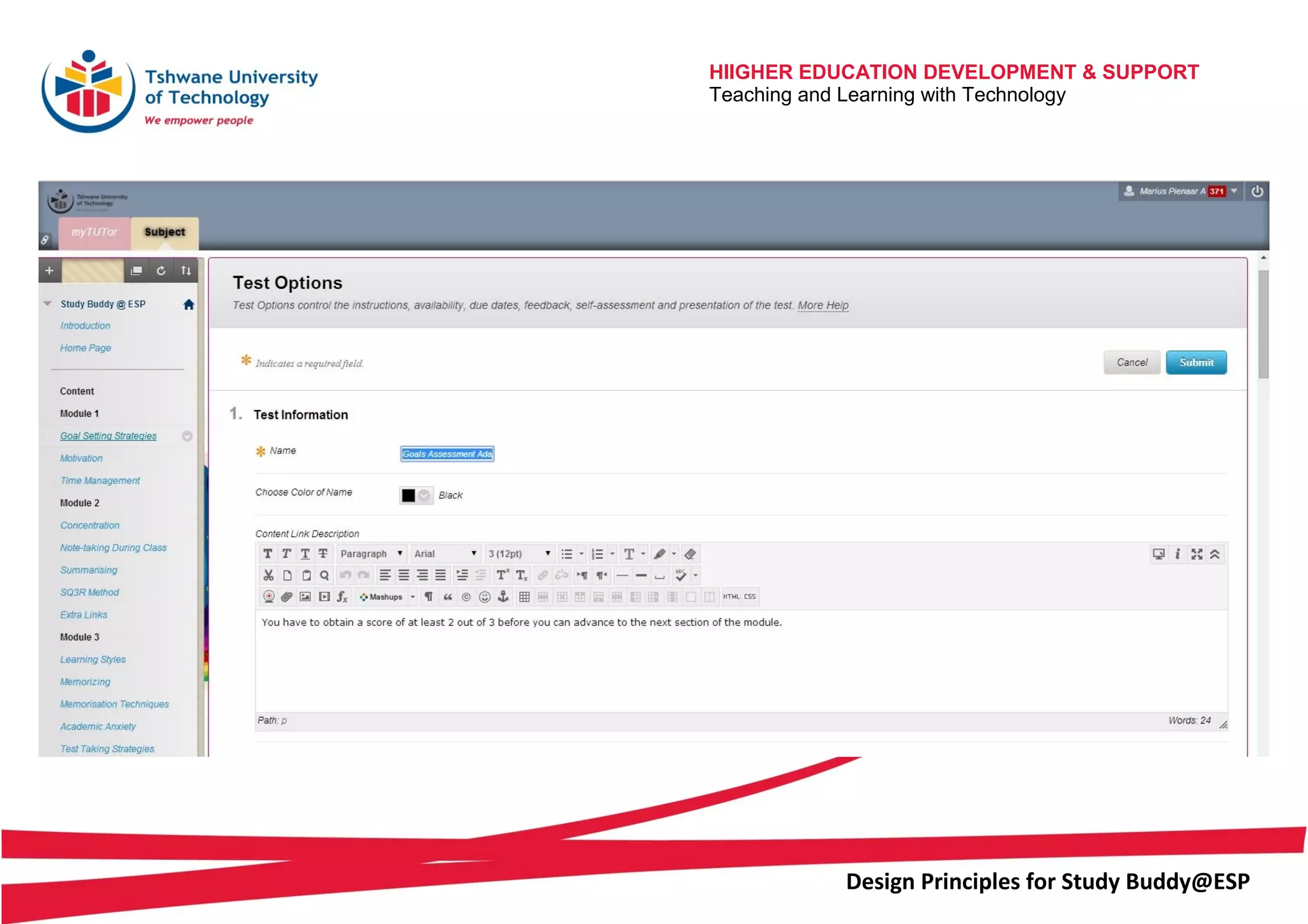Collapse the Study Buddy @ ESP menu triangle

(x=47, y=304)
